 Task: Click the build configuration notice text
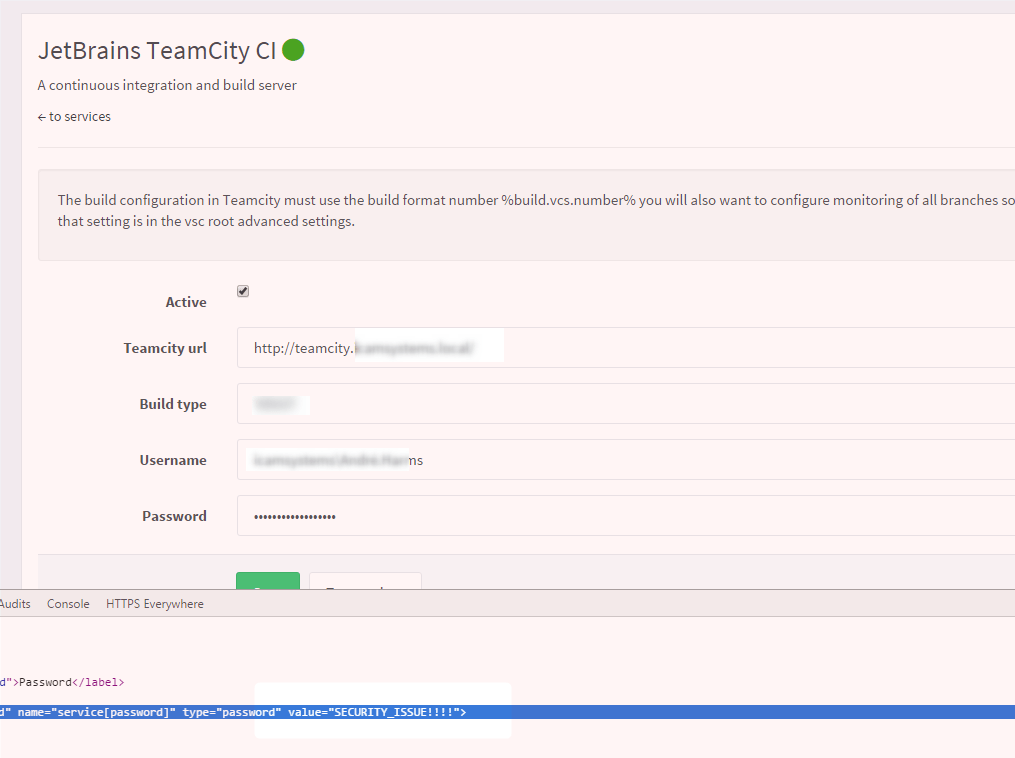536,210
